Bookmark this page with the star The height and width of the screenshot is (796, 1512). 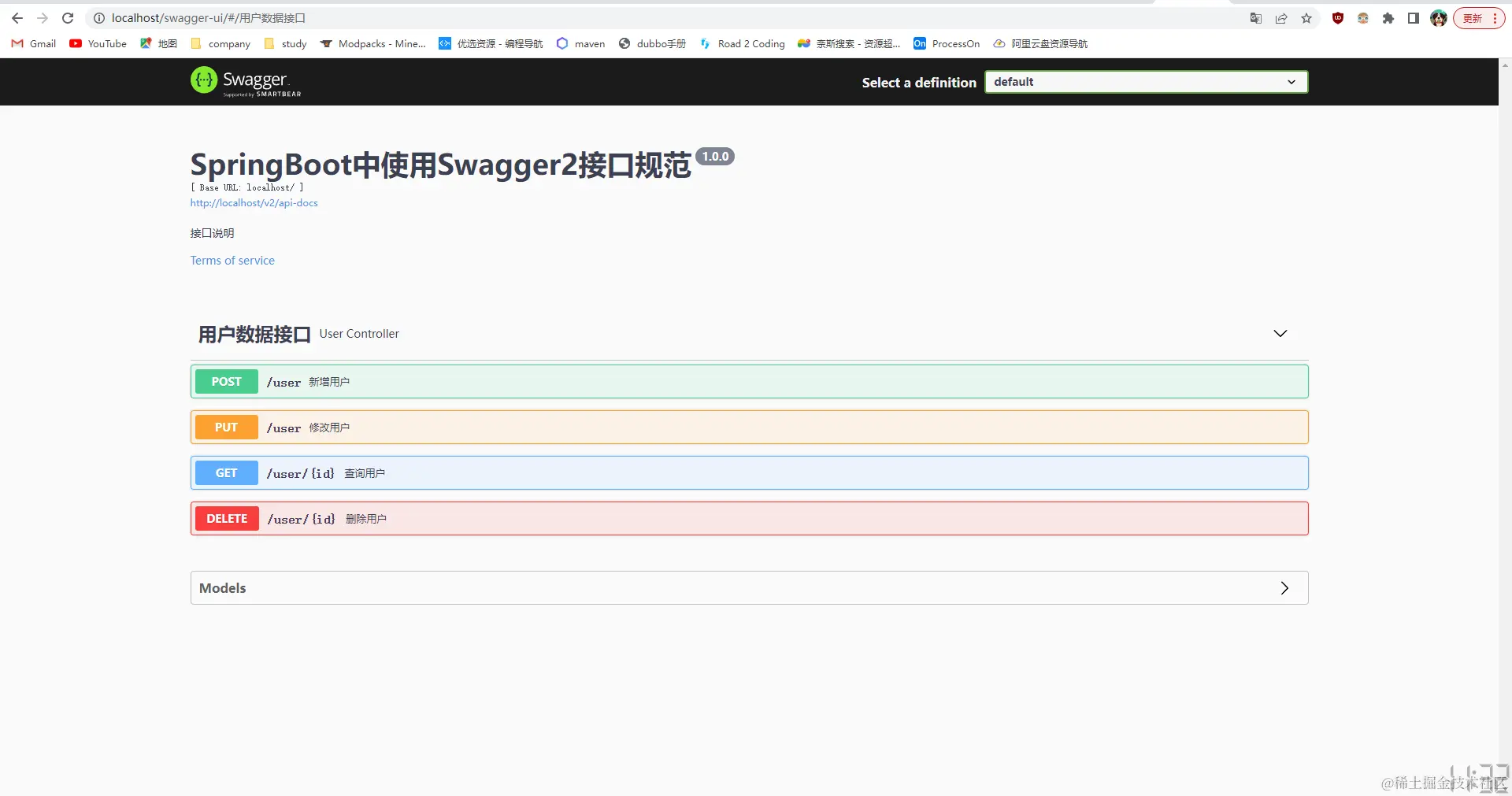[1306, 18]
